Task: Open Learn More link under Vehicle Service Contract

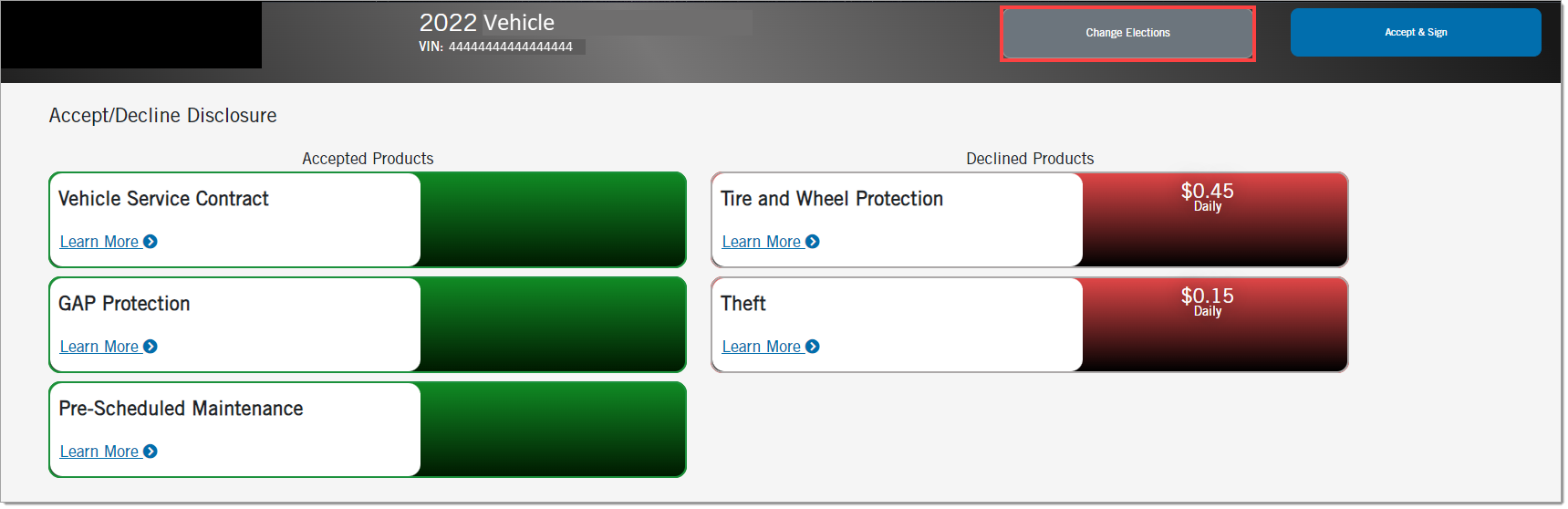Action: (99, 242)
